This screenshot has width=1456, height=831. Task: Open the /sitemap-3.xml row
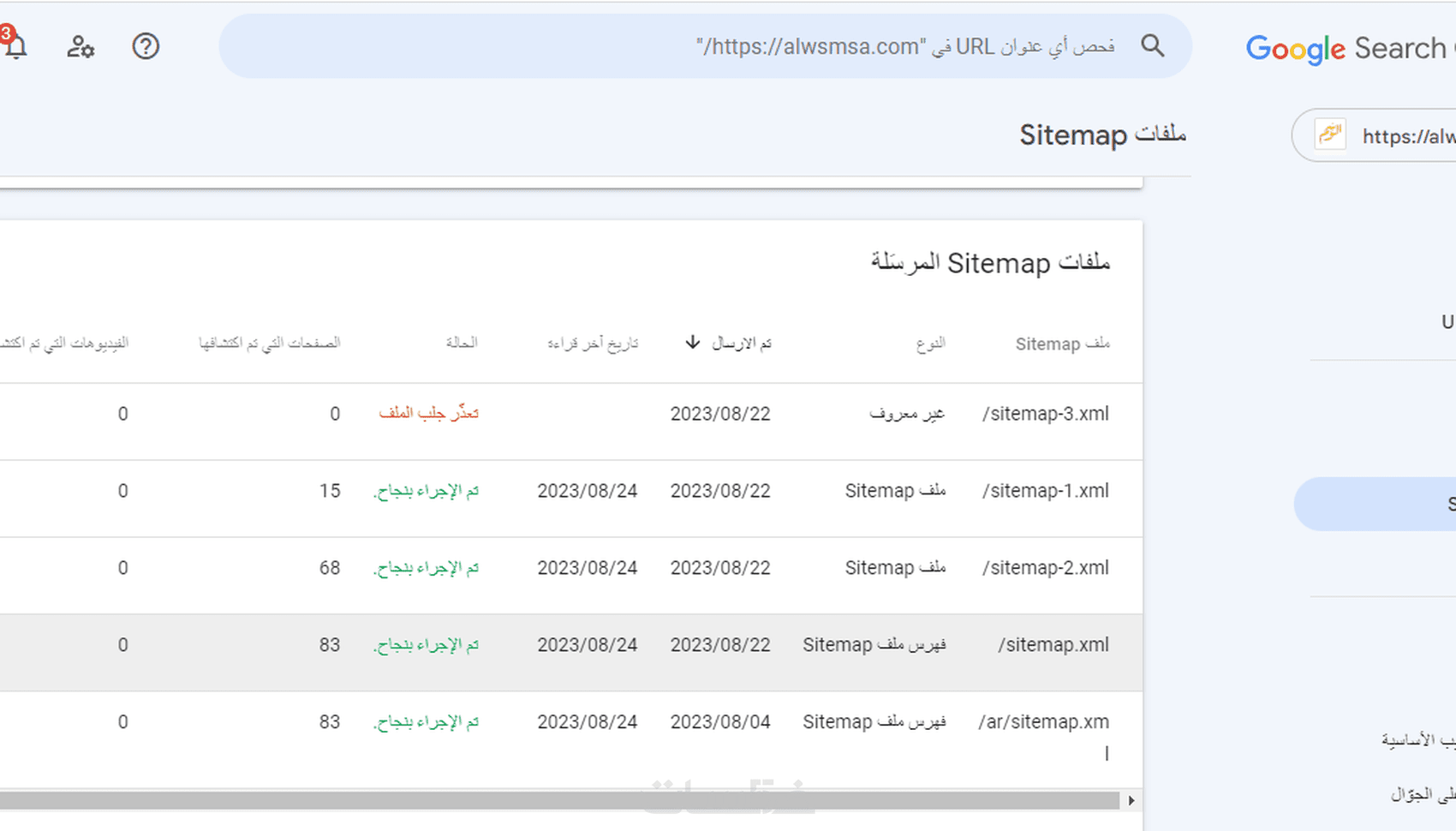tap(1045, 414)
